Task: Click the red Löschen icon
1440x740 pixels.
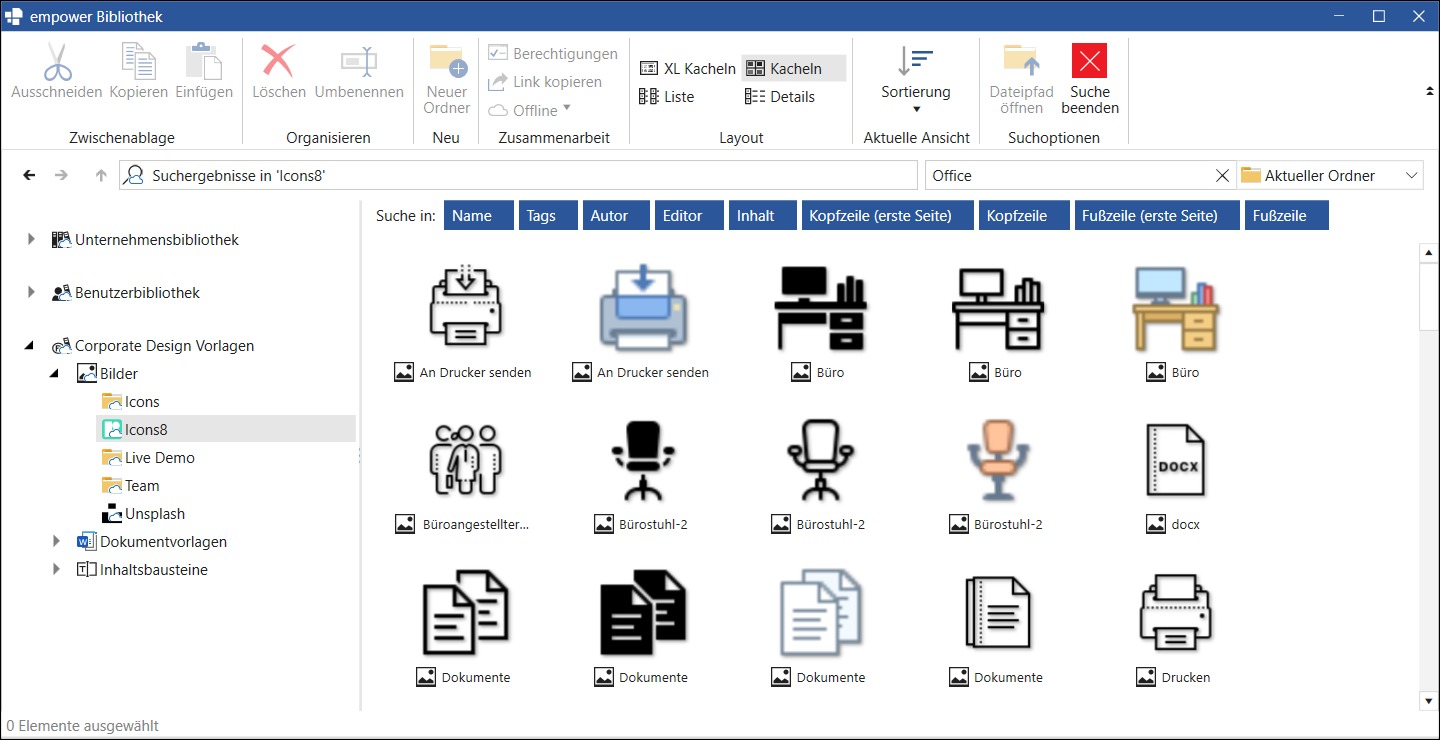Action: click(x=278, y=62)
